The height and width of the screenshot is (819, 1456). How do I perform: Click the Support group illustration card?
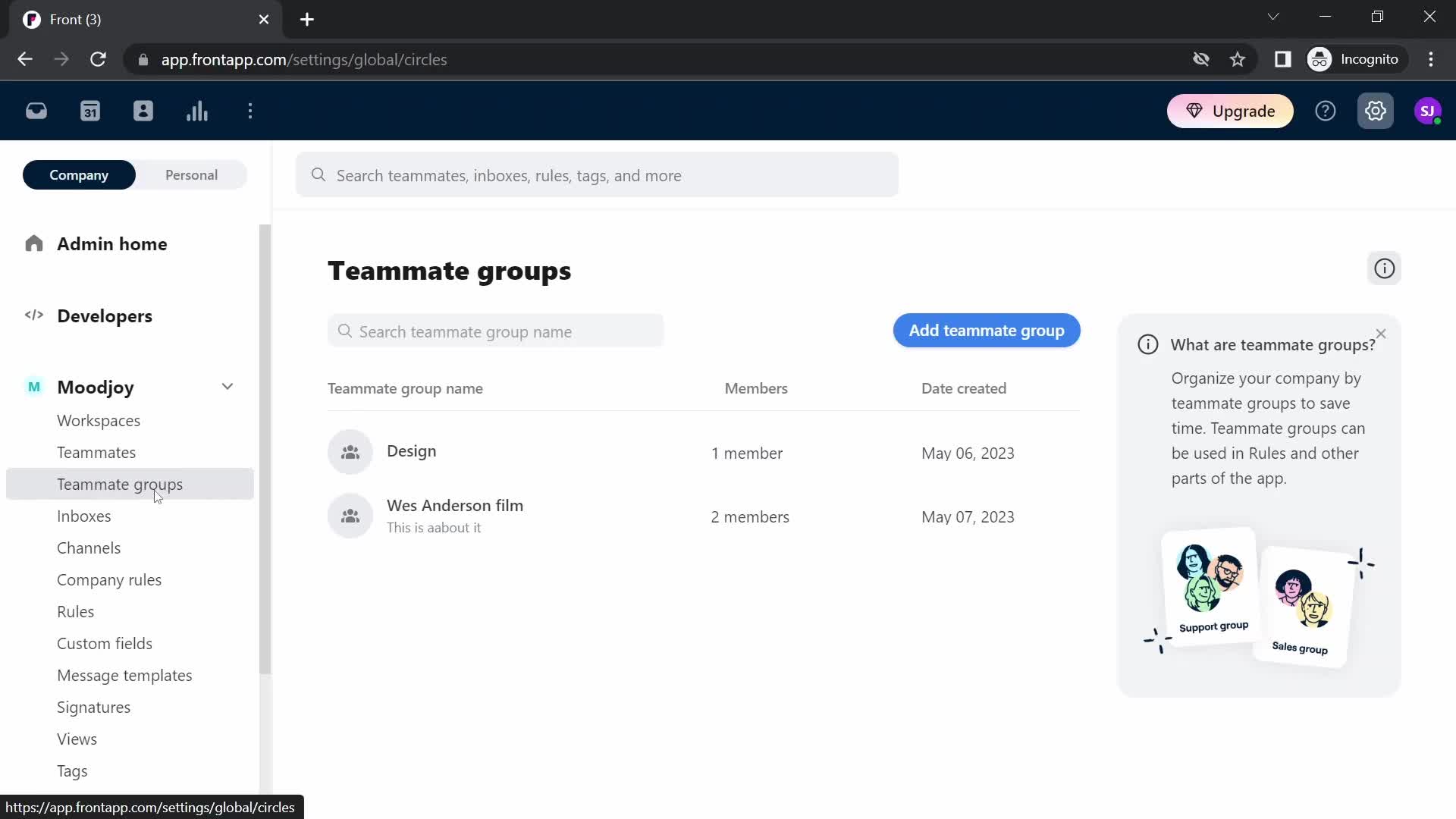point(1210,587)
